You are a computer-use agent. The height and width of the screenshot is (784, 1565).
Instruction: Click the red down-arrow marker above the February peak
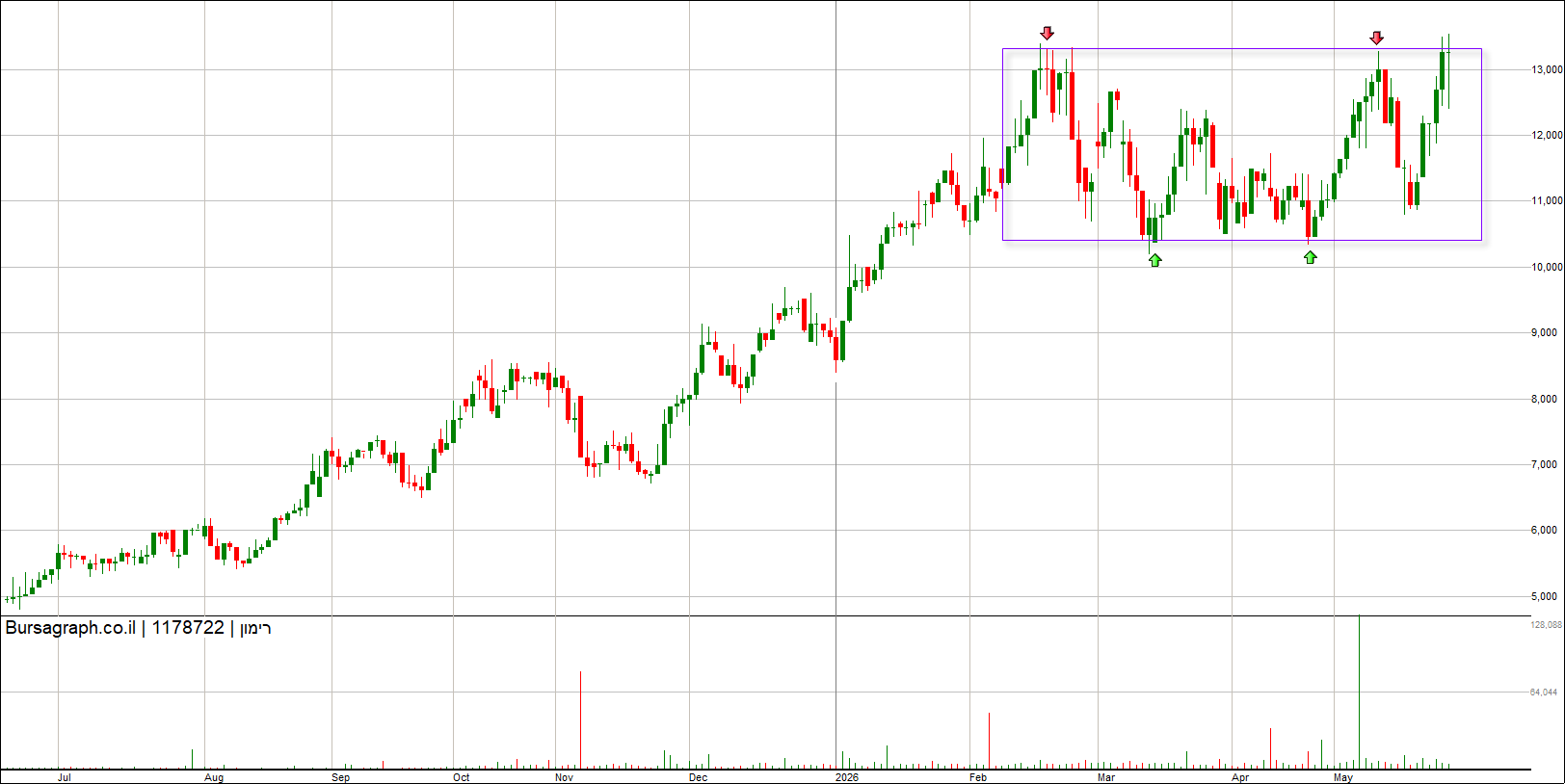point(1048,33)
